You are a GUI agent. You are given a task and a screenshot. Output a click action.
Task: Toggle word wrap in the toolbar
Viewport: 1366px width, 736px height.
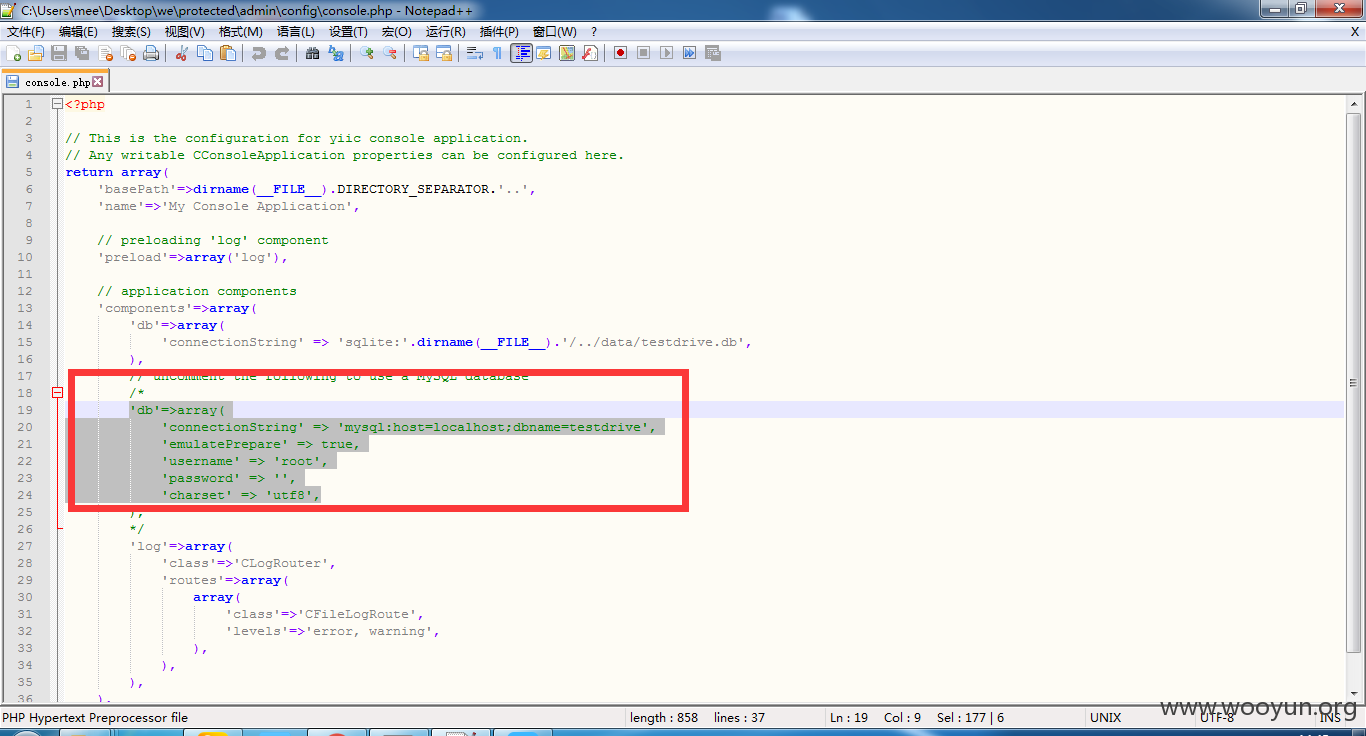click(475, 53)
